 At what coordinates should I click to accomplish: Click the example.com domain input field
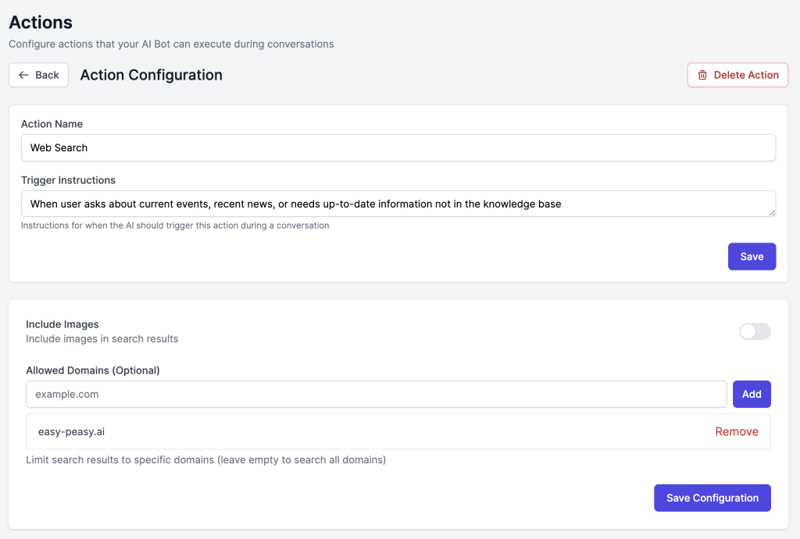click(x=376, y=394)
